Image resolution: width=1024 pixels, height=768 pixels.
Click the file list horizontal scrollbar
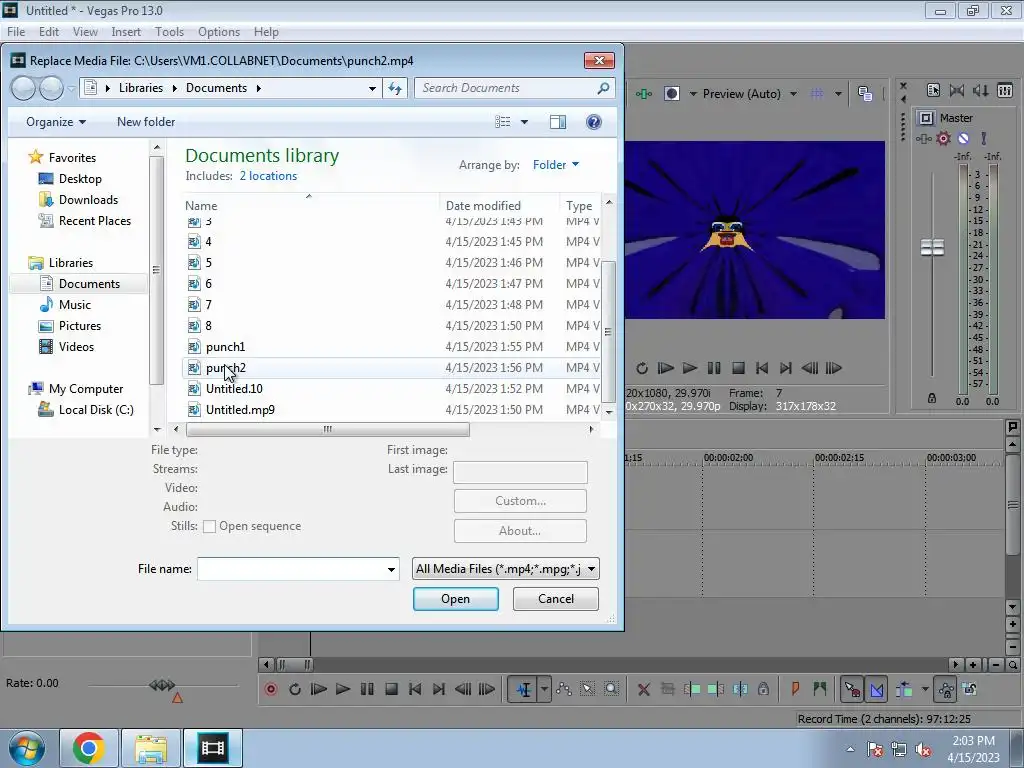pos(328,429)
